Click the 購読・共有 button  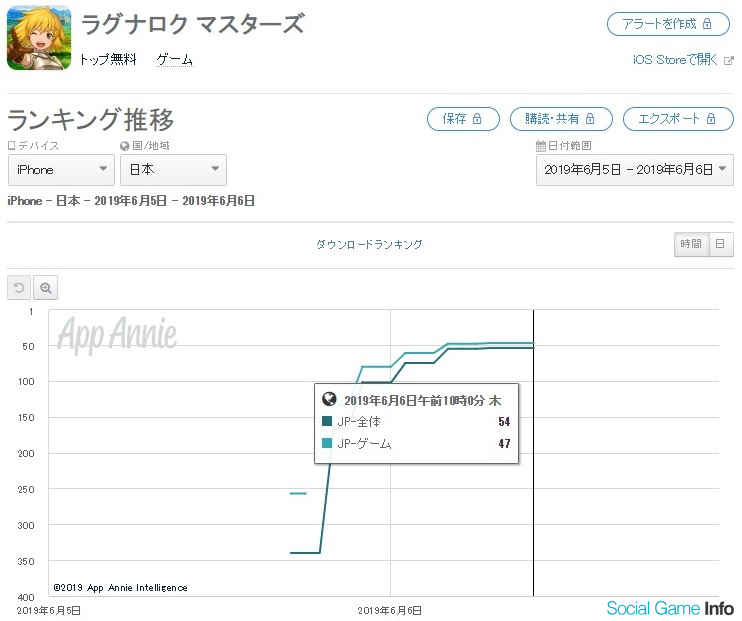(561, 119)
